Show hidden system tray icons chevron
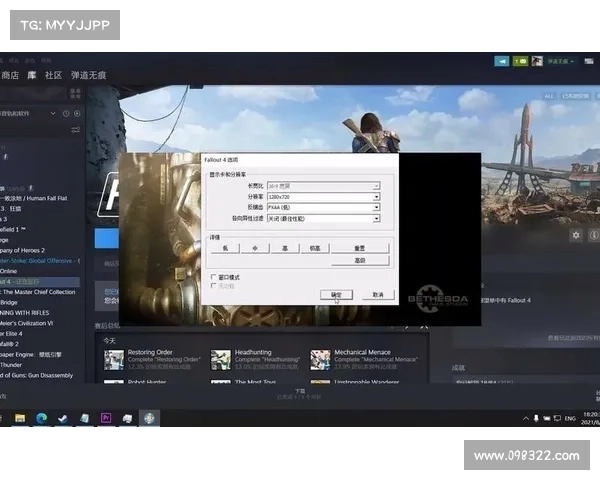The height and width of the screenshot is (480, 600). click(x=526, y=418)
